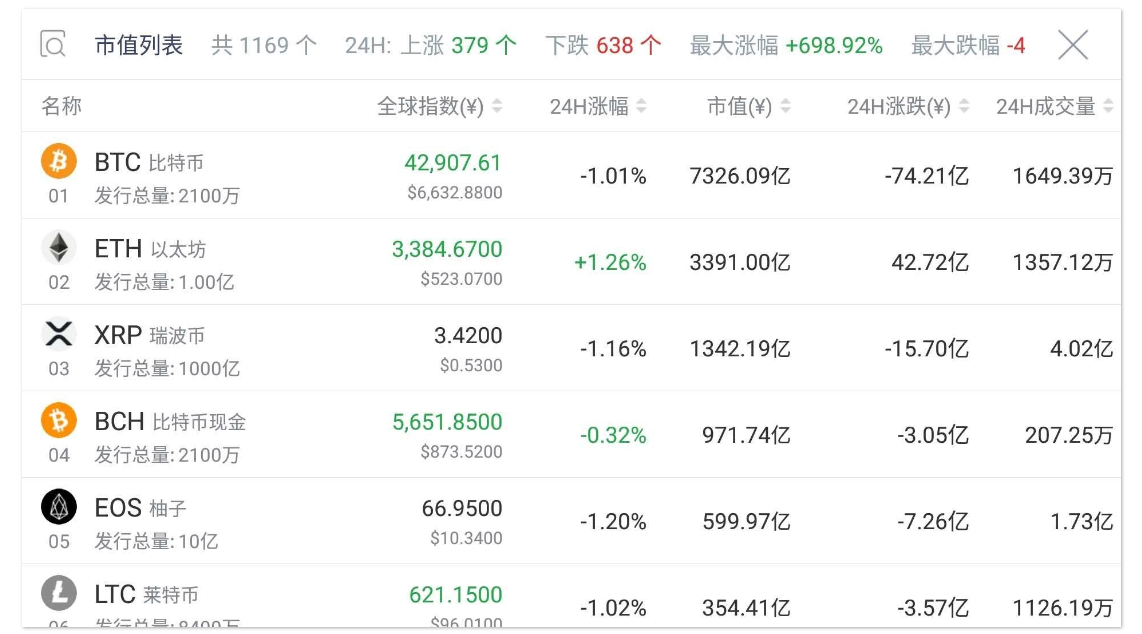Click XRP 24H change value -15.70亿
This screenshot has height=634, width=1142.
(x=927, y=349)
